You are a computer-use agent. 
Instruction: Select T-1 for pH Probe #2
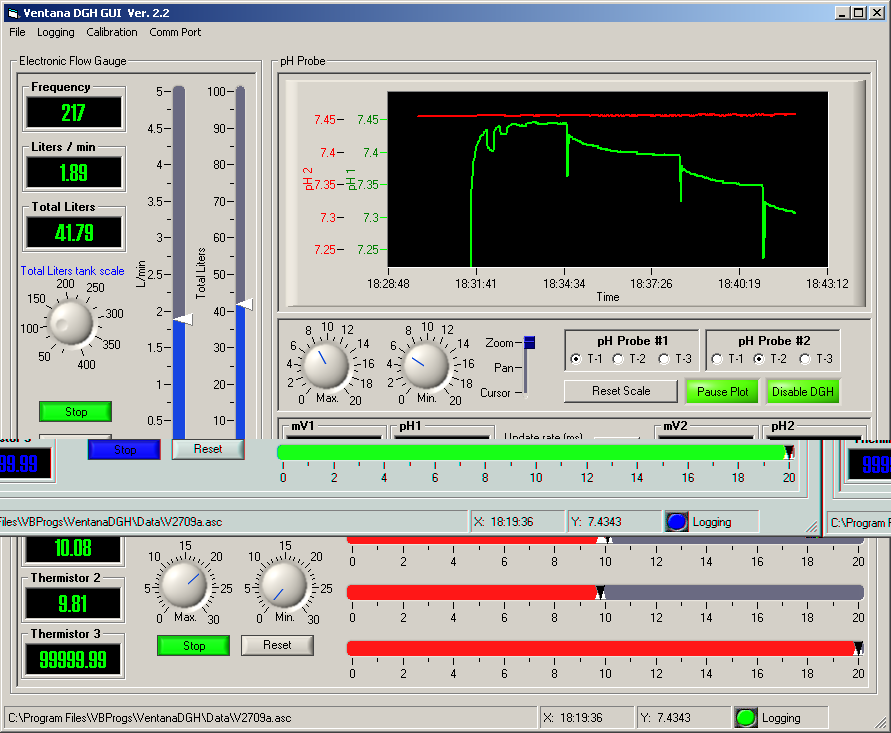coord(717,359)
